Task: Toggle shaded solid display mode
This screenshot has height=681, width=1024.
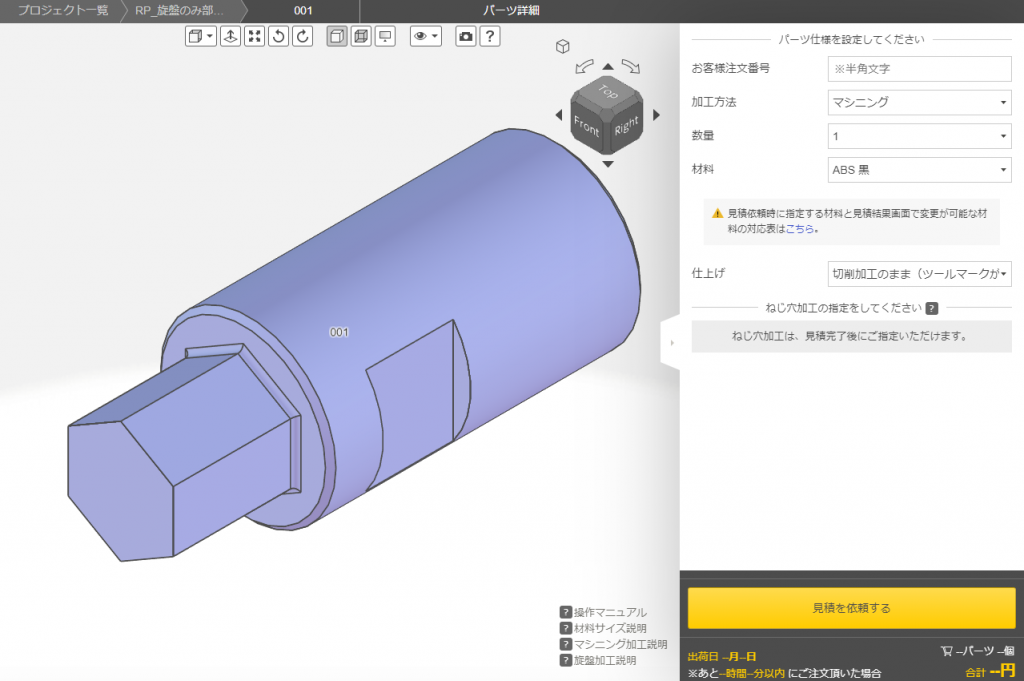Action: coord(337,37)
